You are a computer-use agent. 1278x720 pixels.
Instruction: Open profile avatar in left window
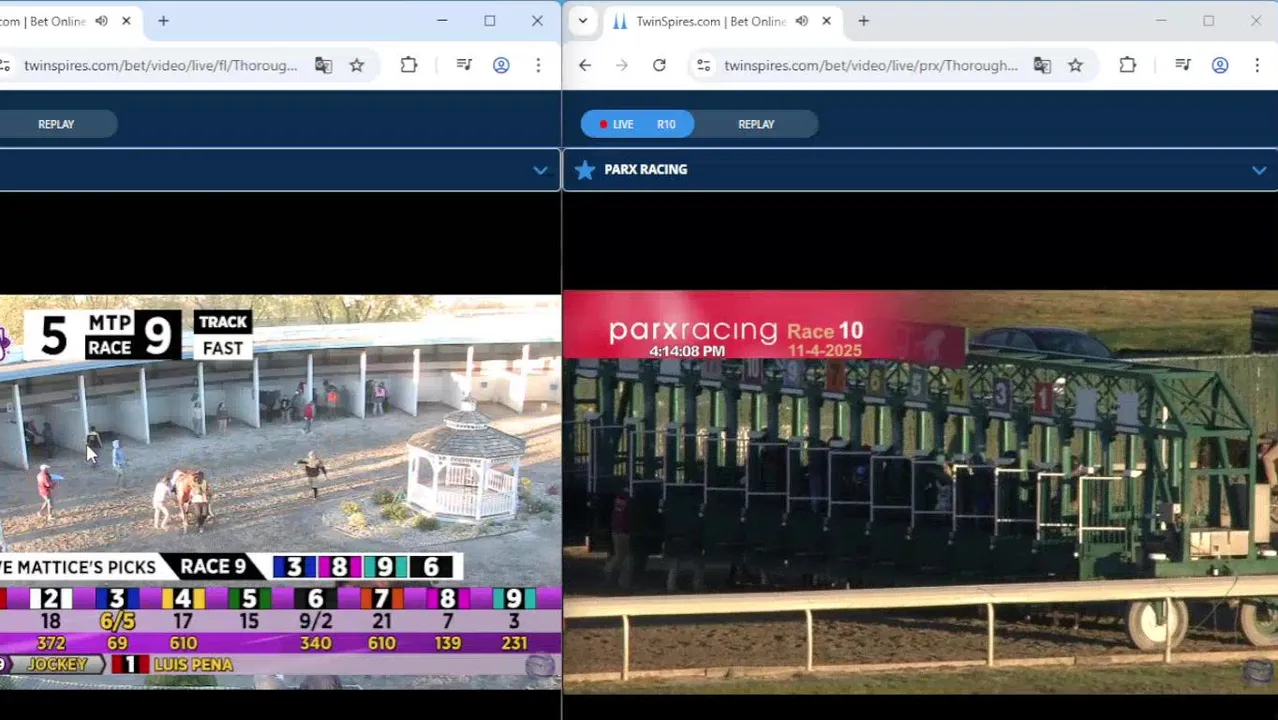pyautogui.click(x=501, y=65)
